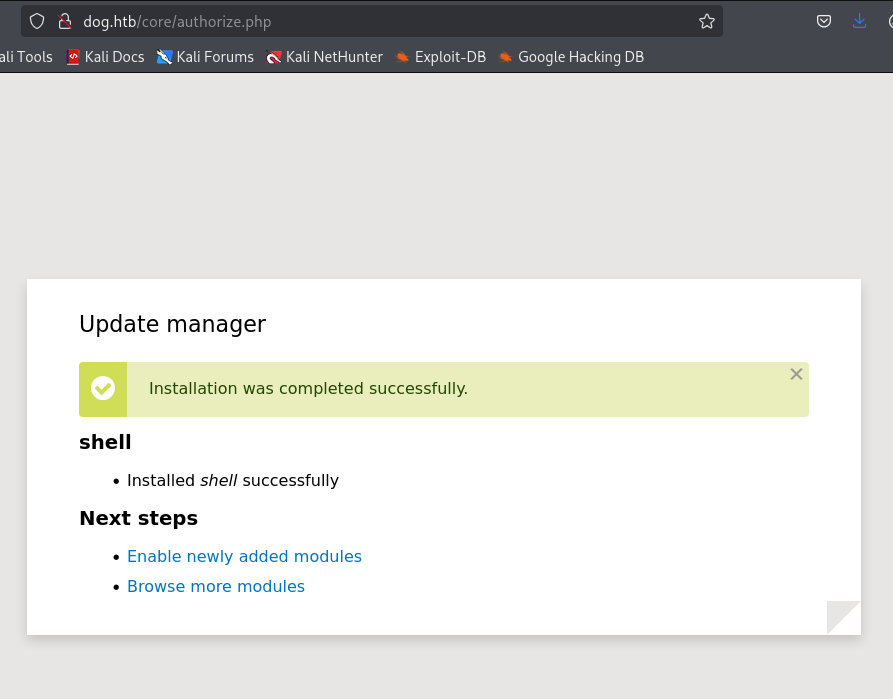Save page to Pocket icon
Viewport: 893px width, 699px height.
824,22
